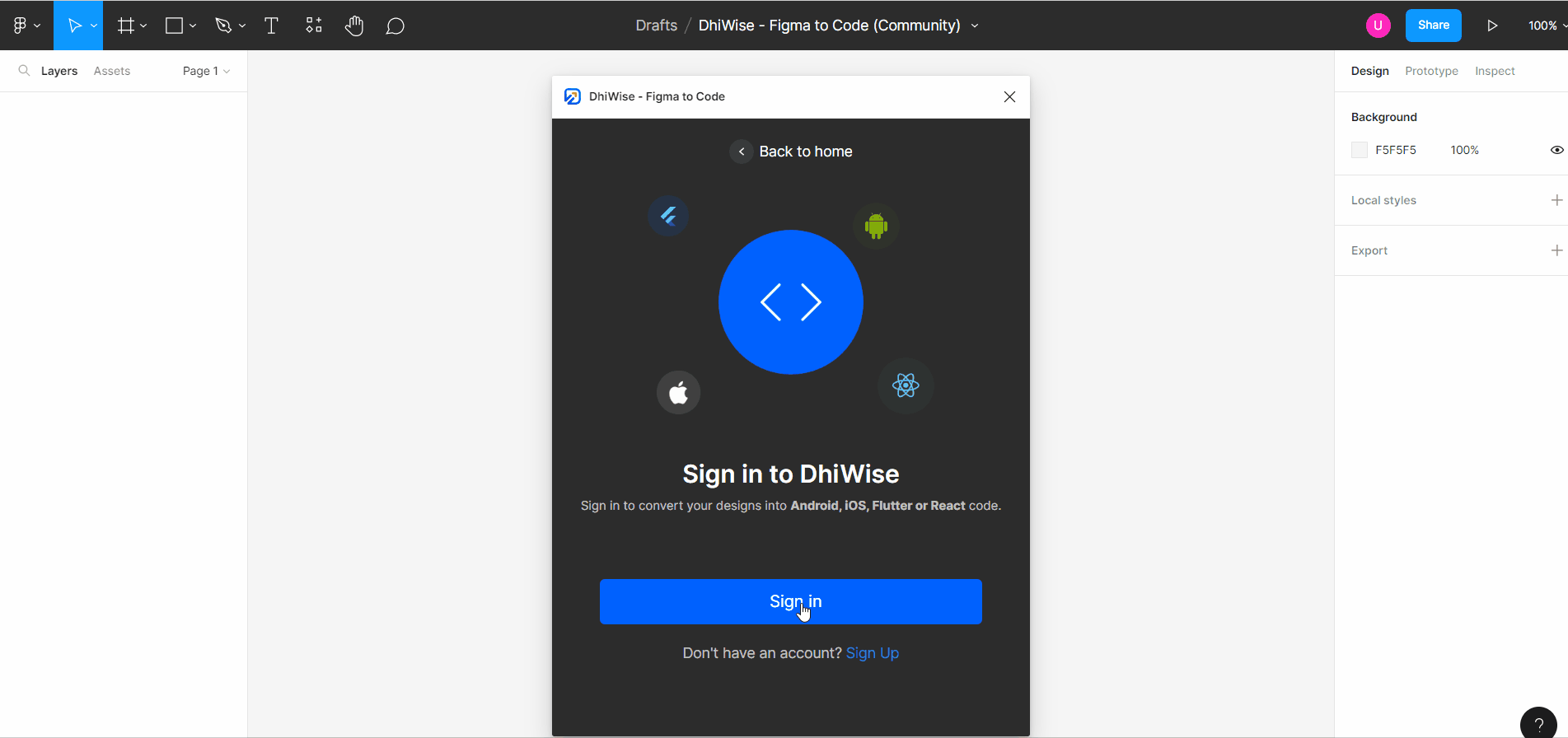Open the help question mark button
The height and width of the screenshot is (738, 1568).
coord(1538,725)
